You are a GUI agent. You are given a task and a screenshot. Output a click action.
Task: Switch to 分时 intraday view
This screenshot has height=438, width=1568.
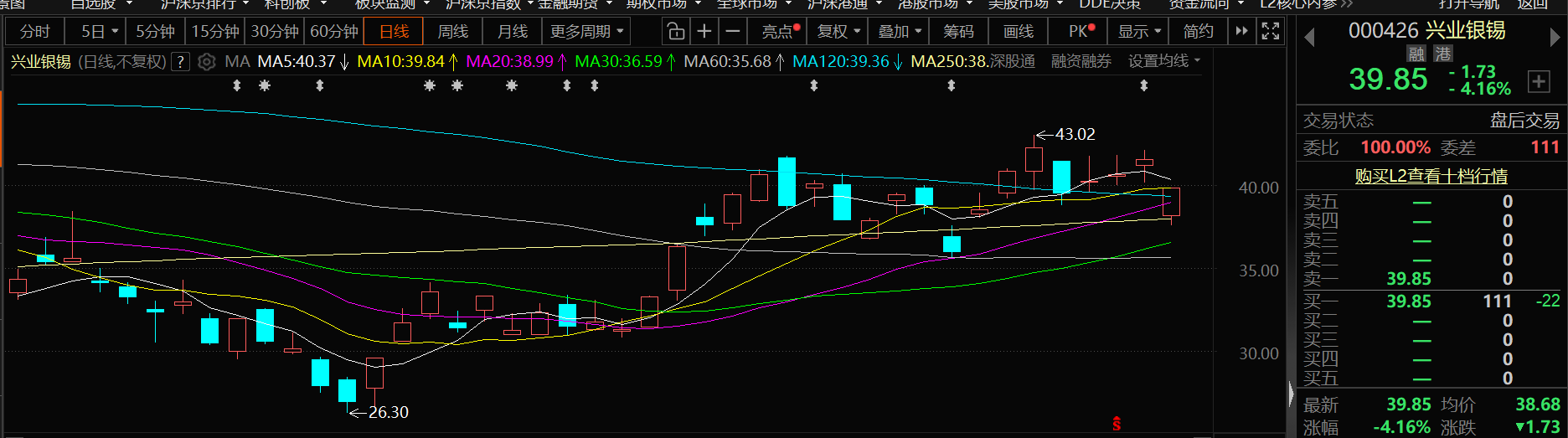pos(35,32)
